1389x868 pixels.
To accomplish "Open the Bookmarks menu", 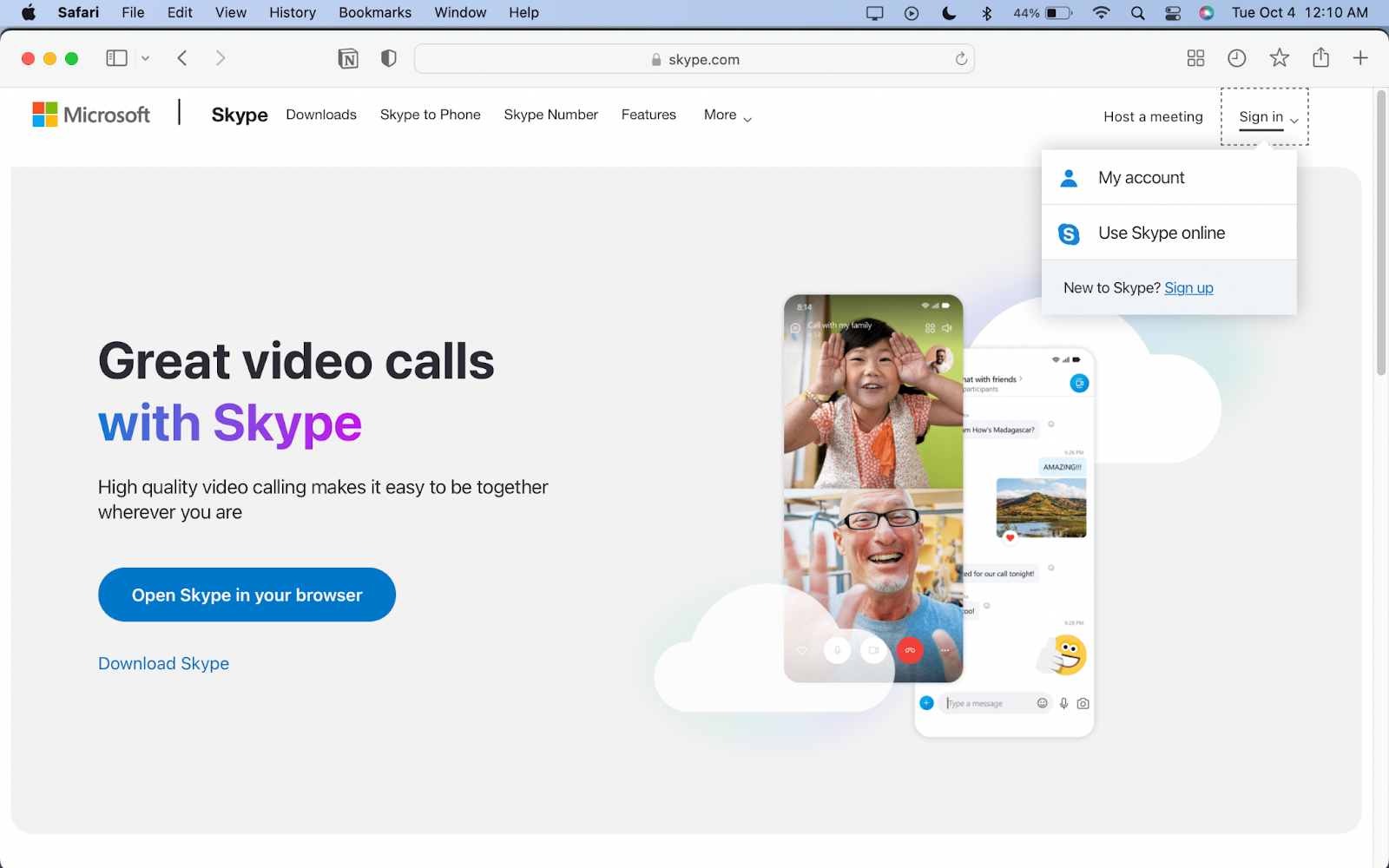I will click(x=375, y=12).
